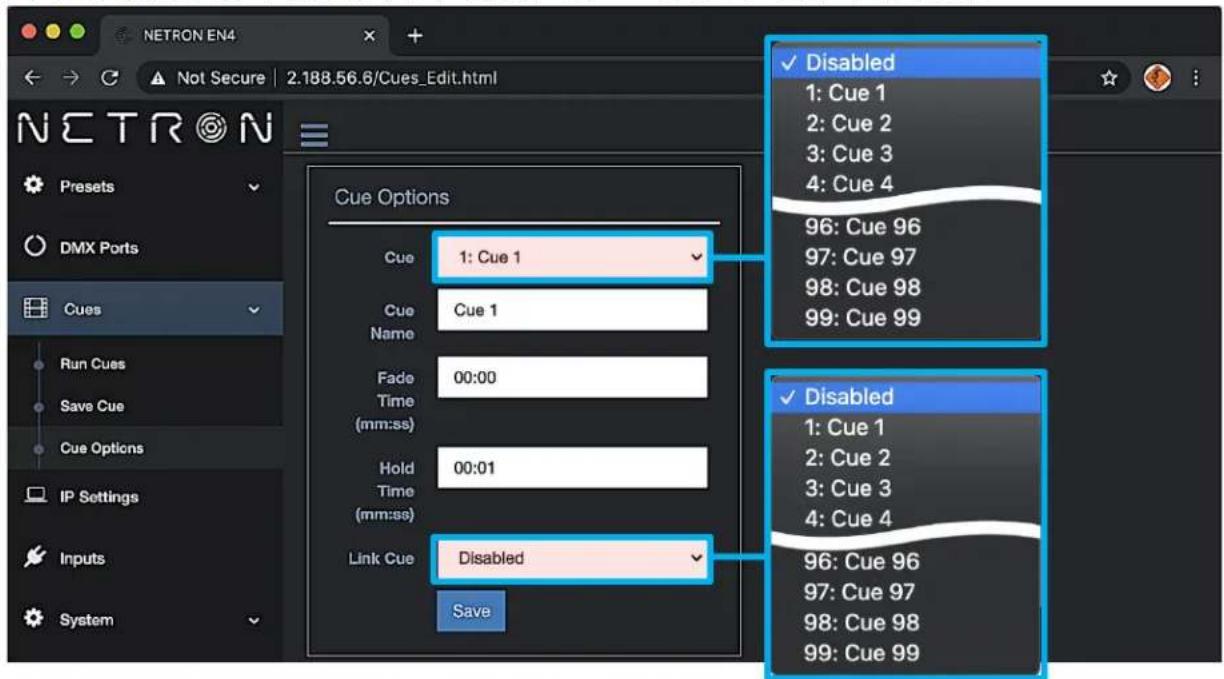Select Cue Options in sidebar
This screenshot has width=1224, height=679.
point(101,448)
